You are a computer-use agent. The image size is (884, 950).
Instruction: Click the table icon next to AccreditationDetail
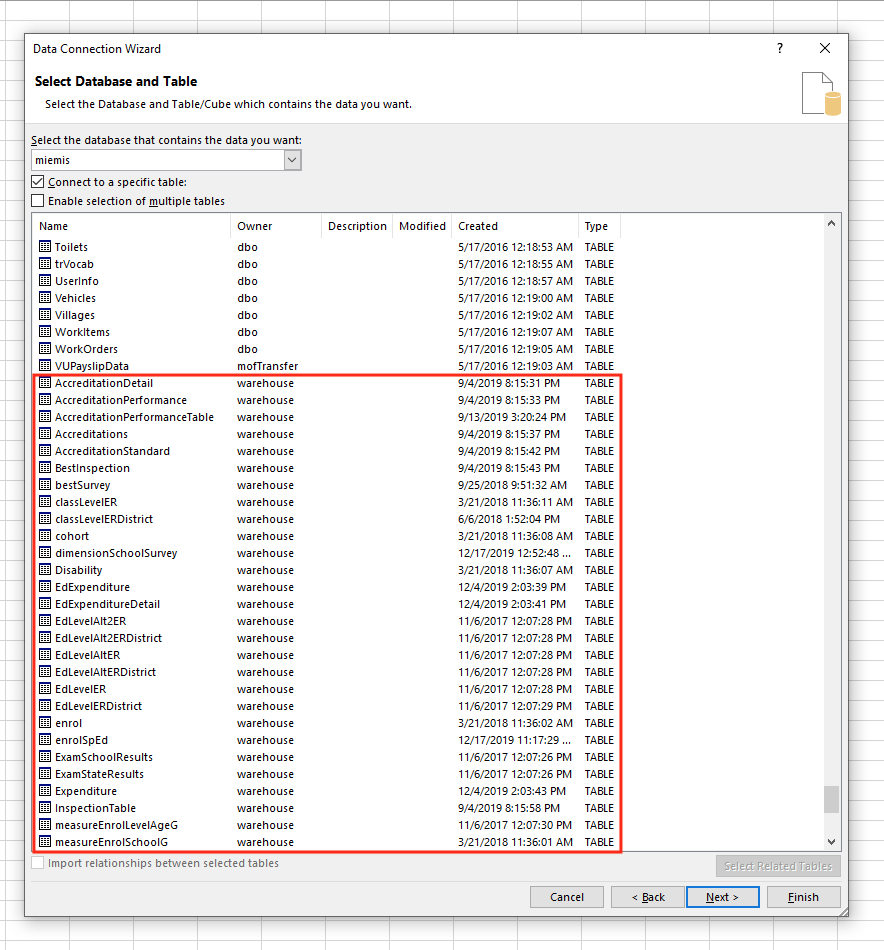click(x=45, y=383)
